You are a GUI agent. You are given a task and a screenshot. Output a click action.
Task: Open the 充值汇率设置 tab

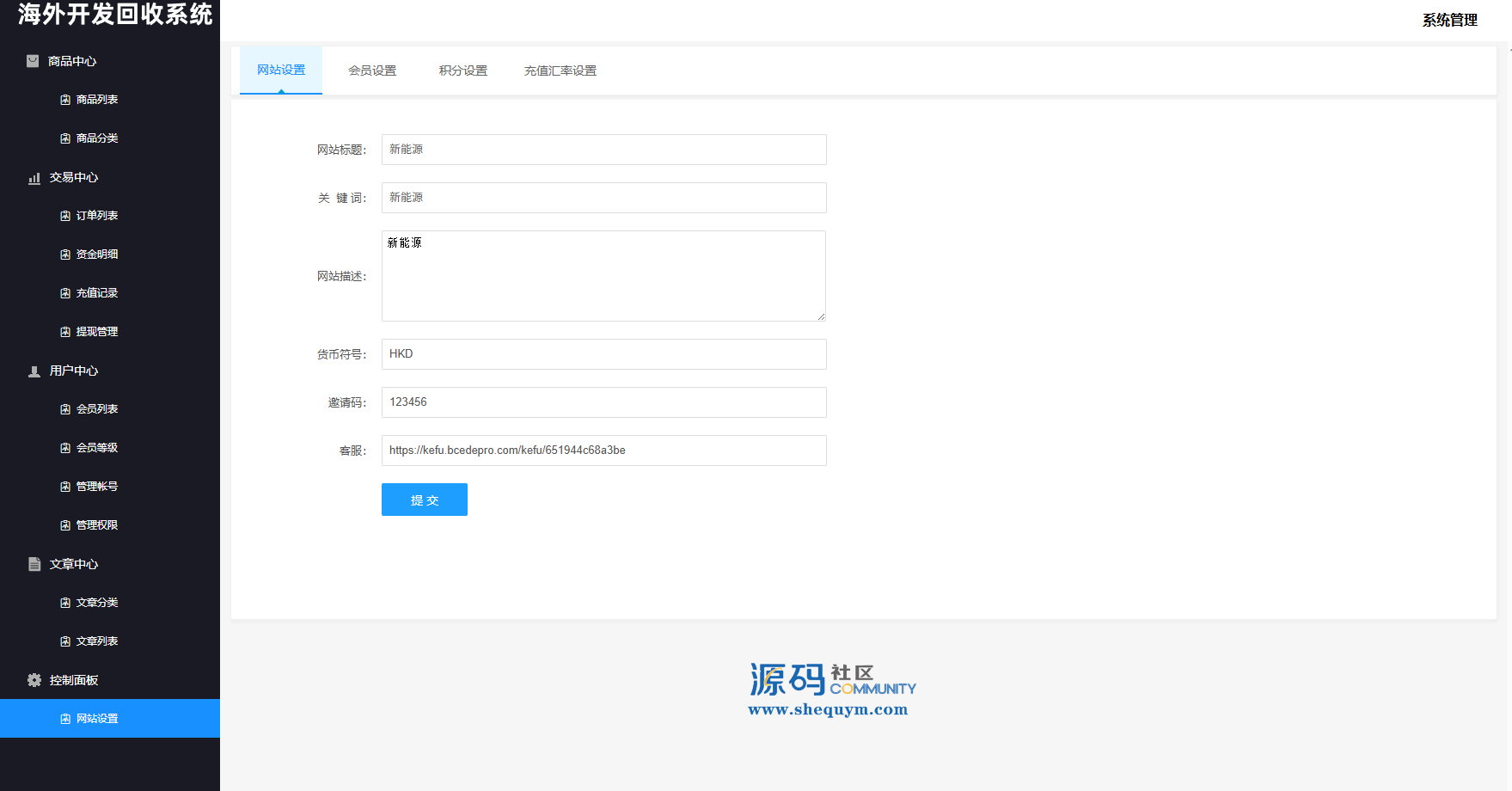coord(560,71)
